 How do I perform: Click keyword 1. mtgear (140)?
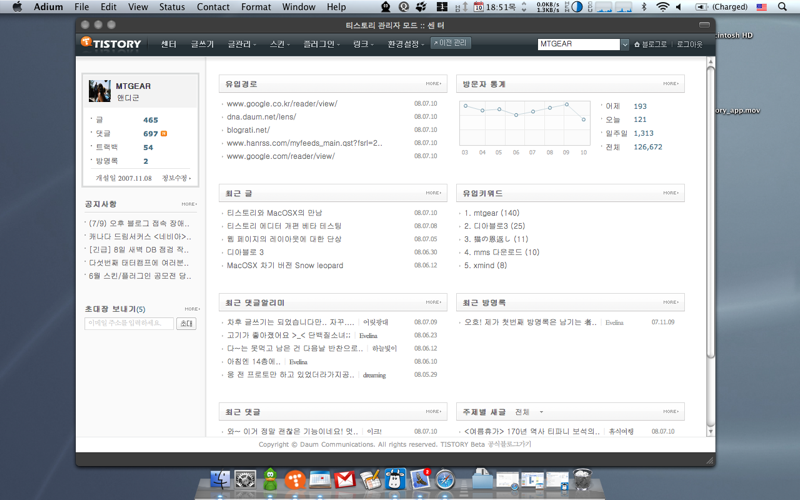[x=491, y=213]
